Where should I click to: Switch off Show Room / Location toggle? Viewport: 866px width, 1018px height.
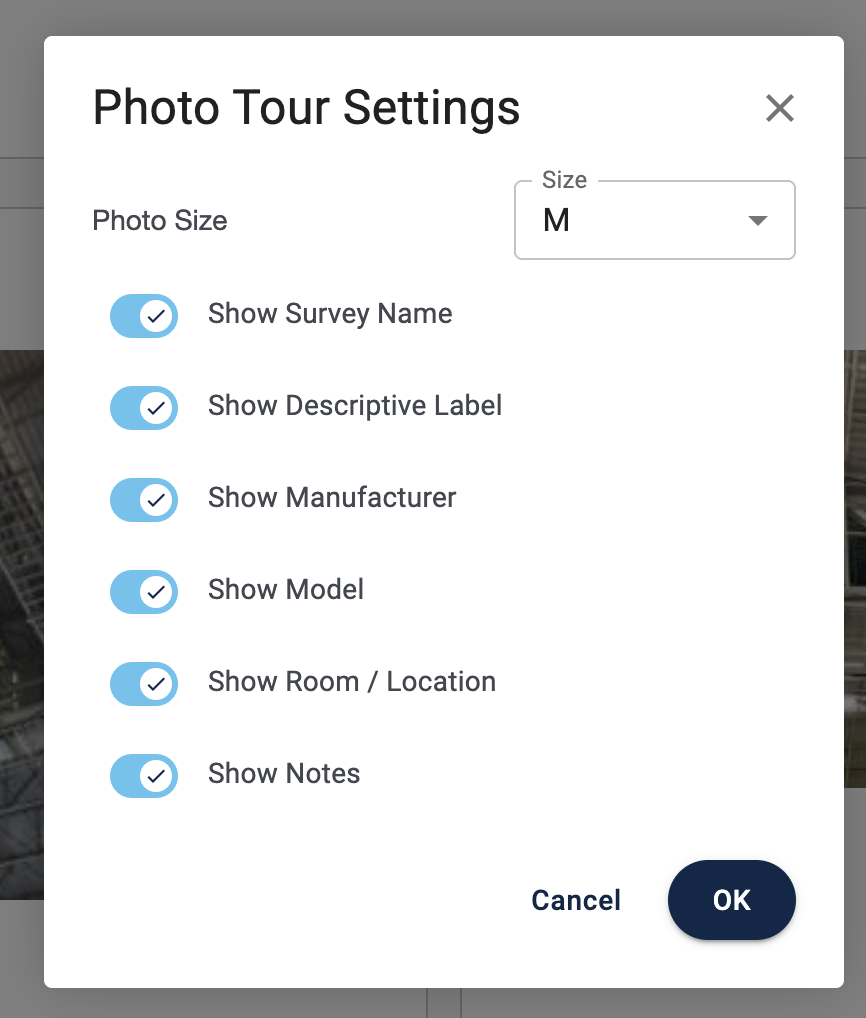[x=144, y=684]
